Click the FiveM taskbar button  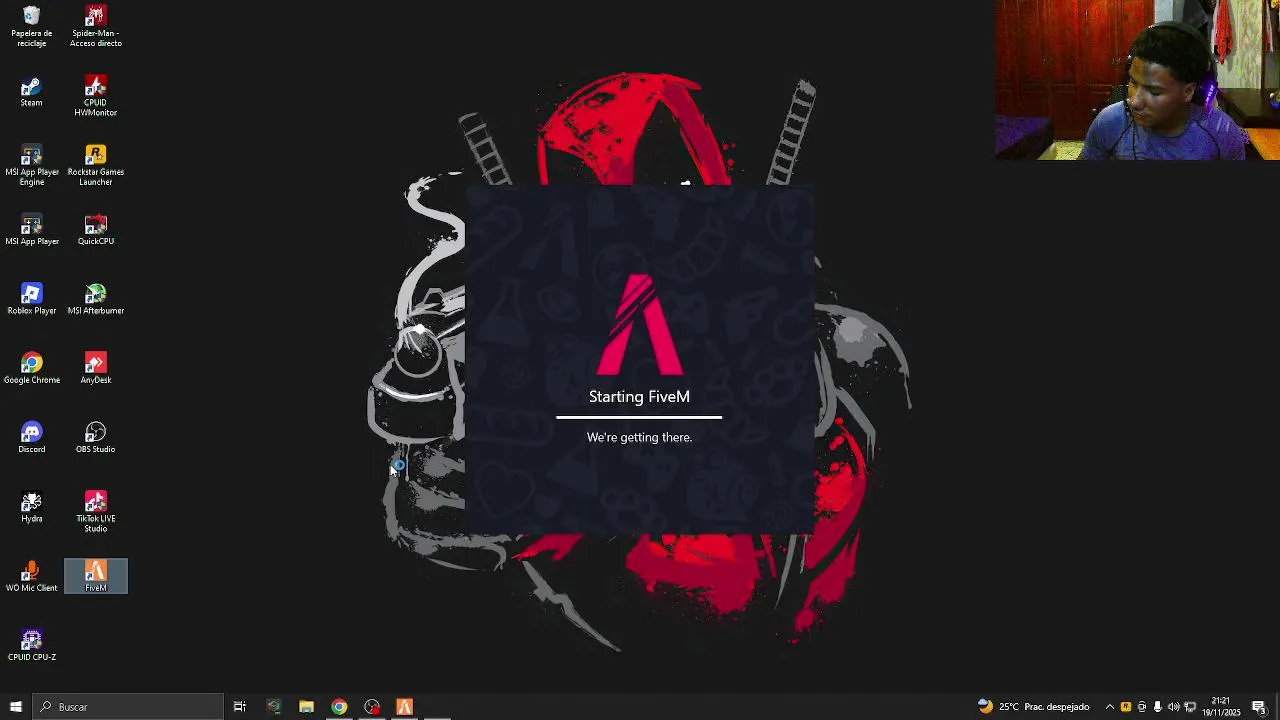click(405, 707)
